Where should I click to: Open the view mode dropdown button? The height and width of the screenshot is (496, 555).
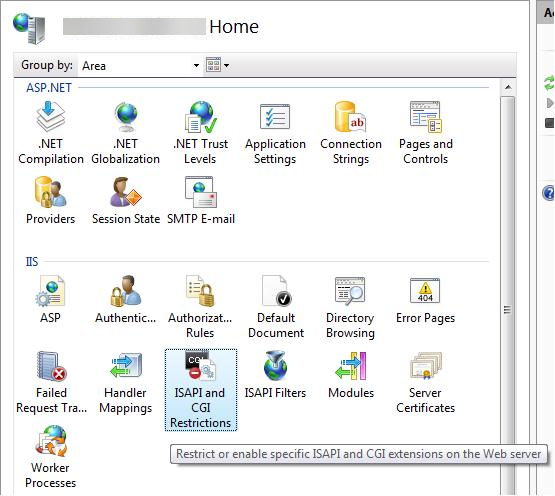click(x=217, y=65)
